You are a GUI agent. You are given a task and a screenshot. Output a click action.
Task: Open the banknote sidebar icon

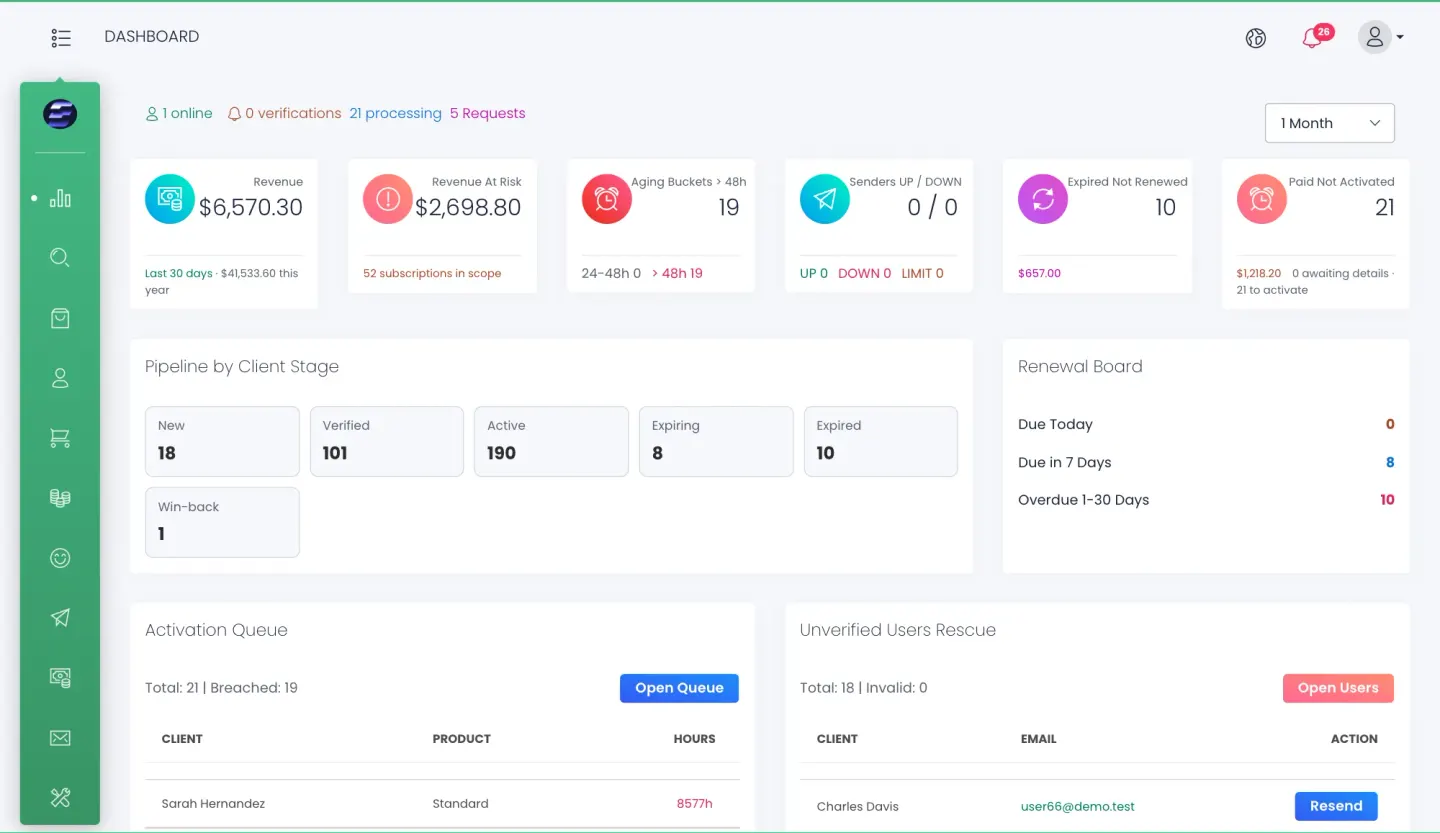(x=60, y=678)
